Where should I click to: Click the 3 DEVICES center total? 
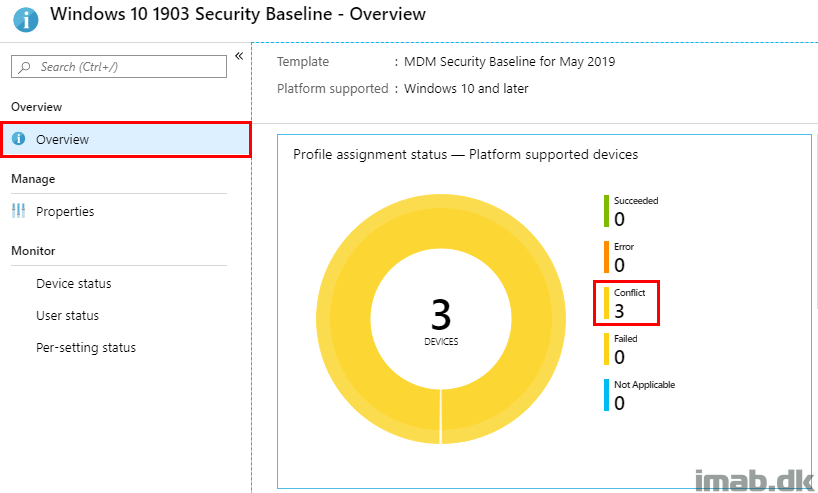(x=441, y=321)
